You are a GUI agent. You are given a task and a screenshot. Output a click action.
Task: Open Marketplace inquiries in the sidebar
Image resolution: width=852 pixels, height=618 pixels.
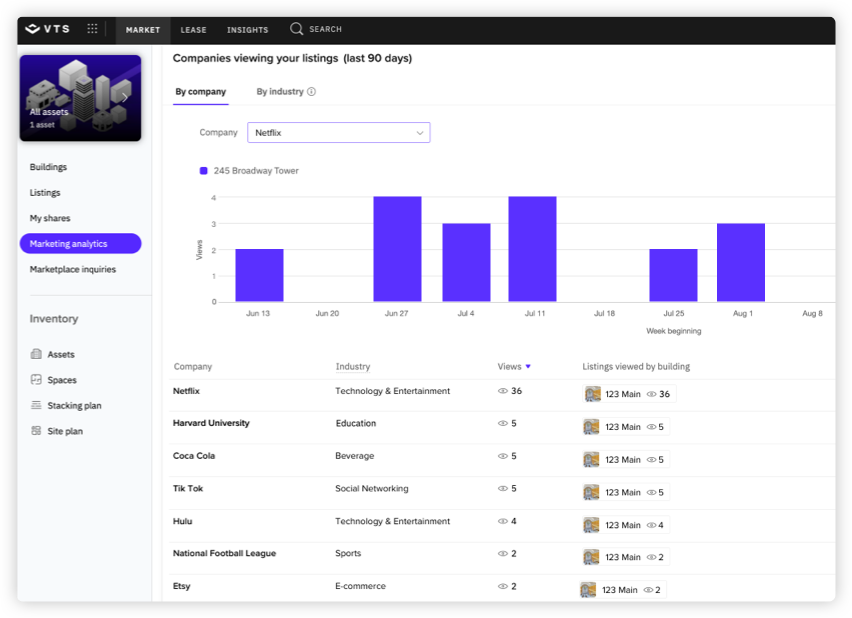tap(73, 269)
